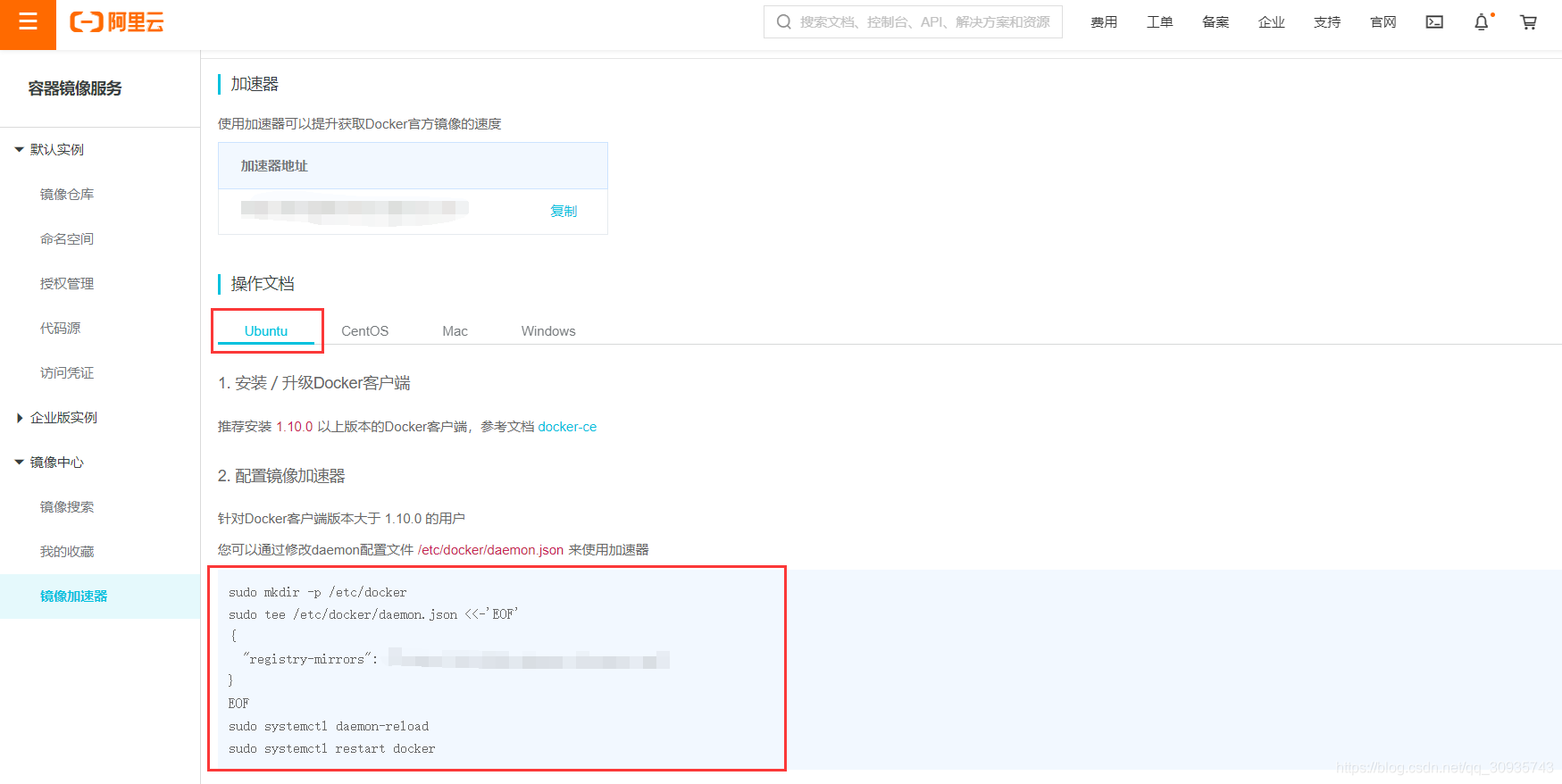
Task: Click 'sudo systemctl restart docker' line
Action: click(332, 748)
